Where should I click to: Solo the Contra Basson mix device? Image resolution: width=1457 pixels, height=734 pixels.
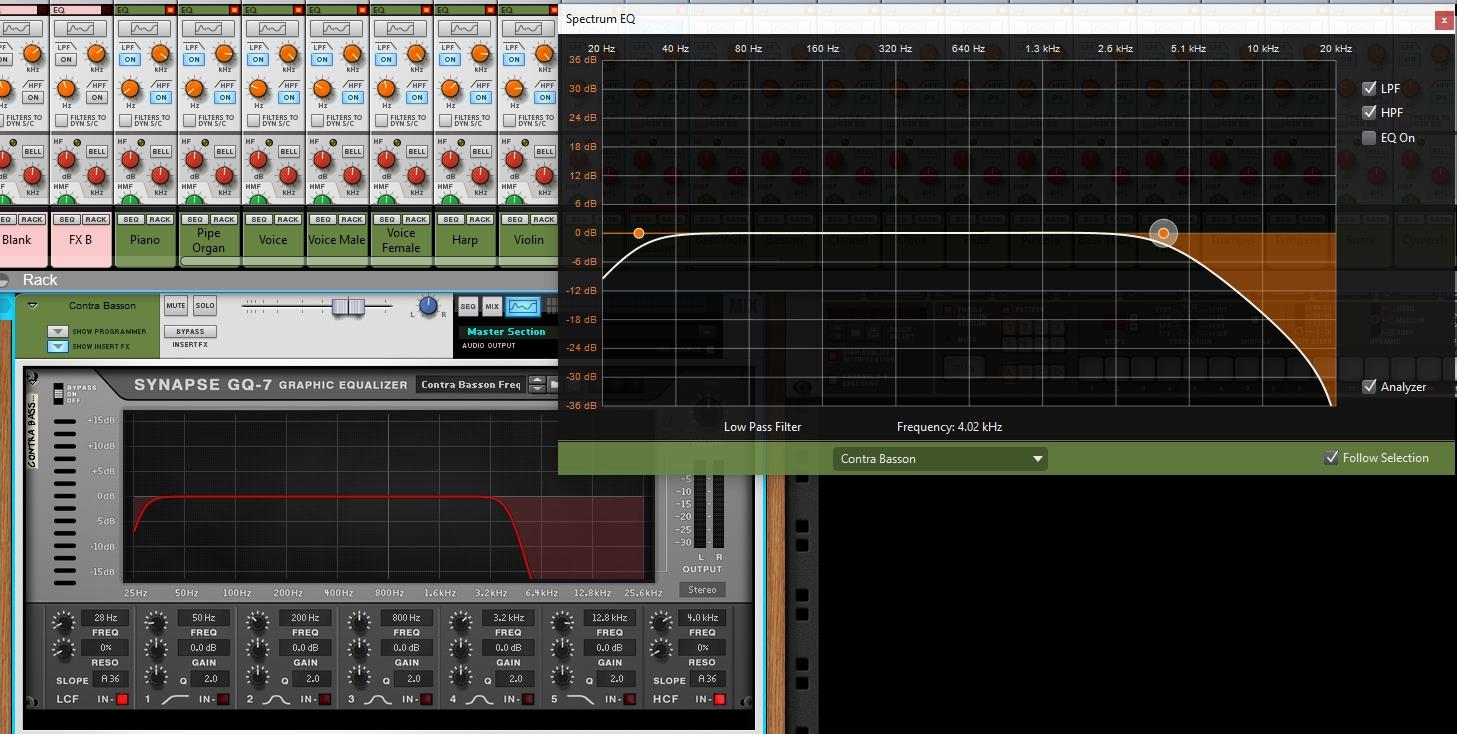(205, 306)
